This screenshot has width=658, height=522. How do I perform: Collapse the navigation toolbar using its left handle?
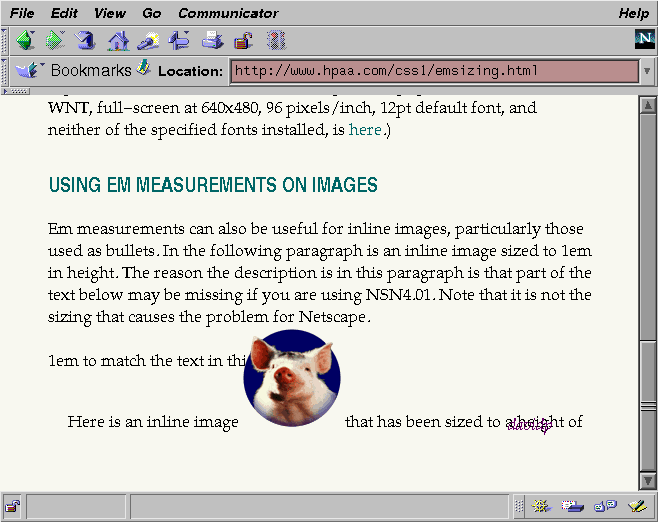pos(6,41)
